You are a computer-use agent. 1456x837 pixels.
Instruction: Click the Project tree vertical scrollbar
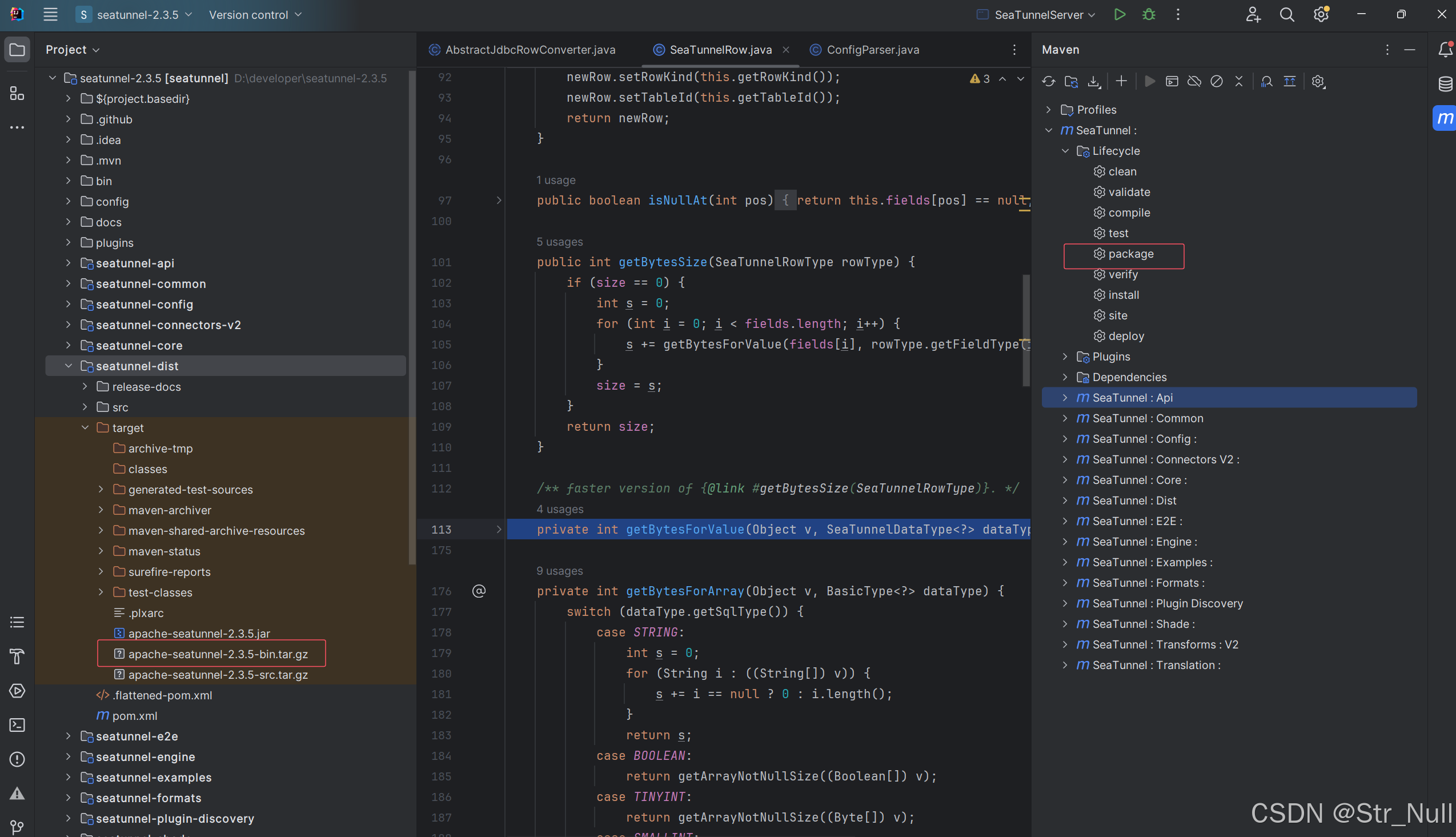pos(411,317)
